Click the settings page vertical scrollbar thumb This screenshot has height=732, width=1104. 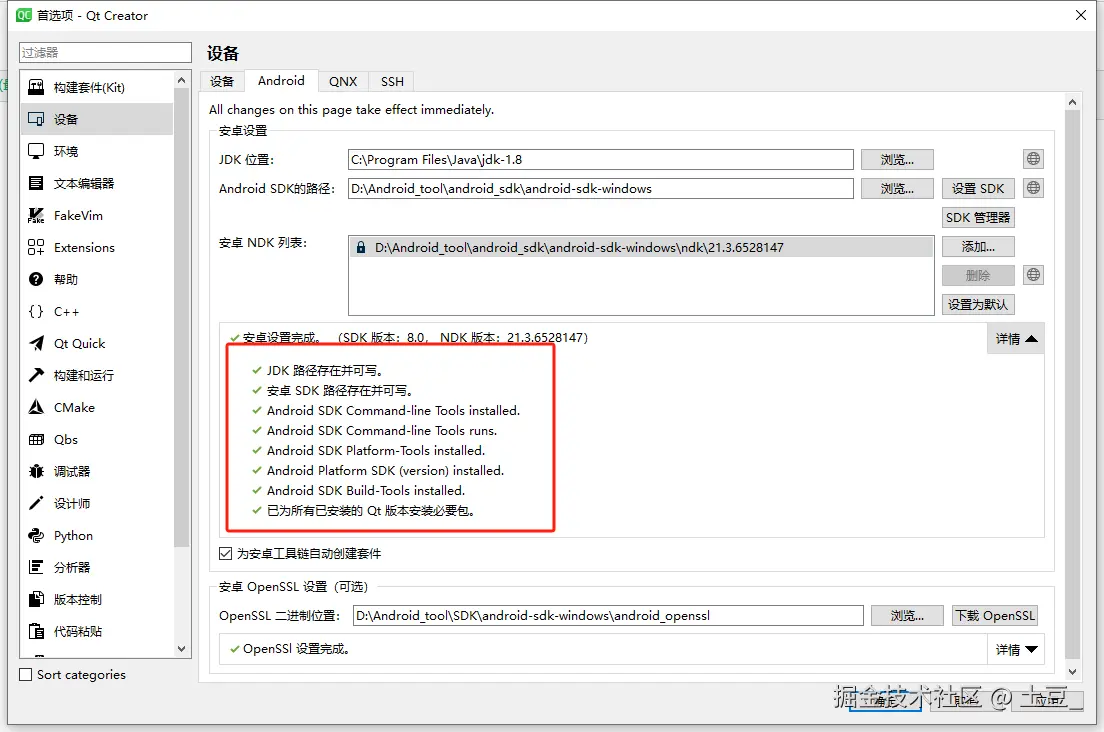(x=1072, y=384)
